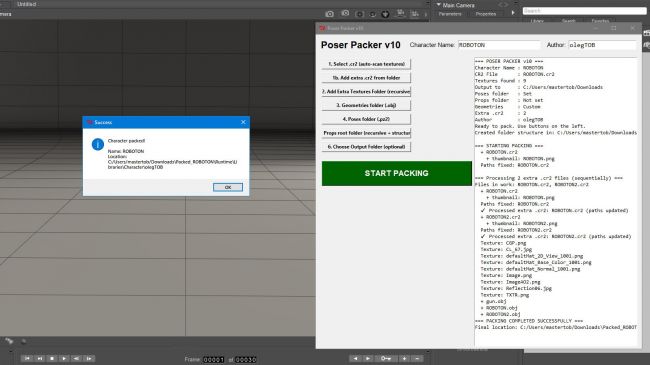Viewport: 650px width, 365px height.
Task: Add a keyframe with the plus button
Action: tap(404, 358)
